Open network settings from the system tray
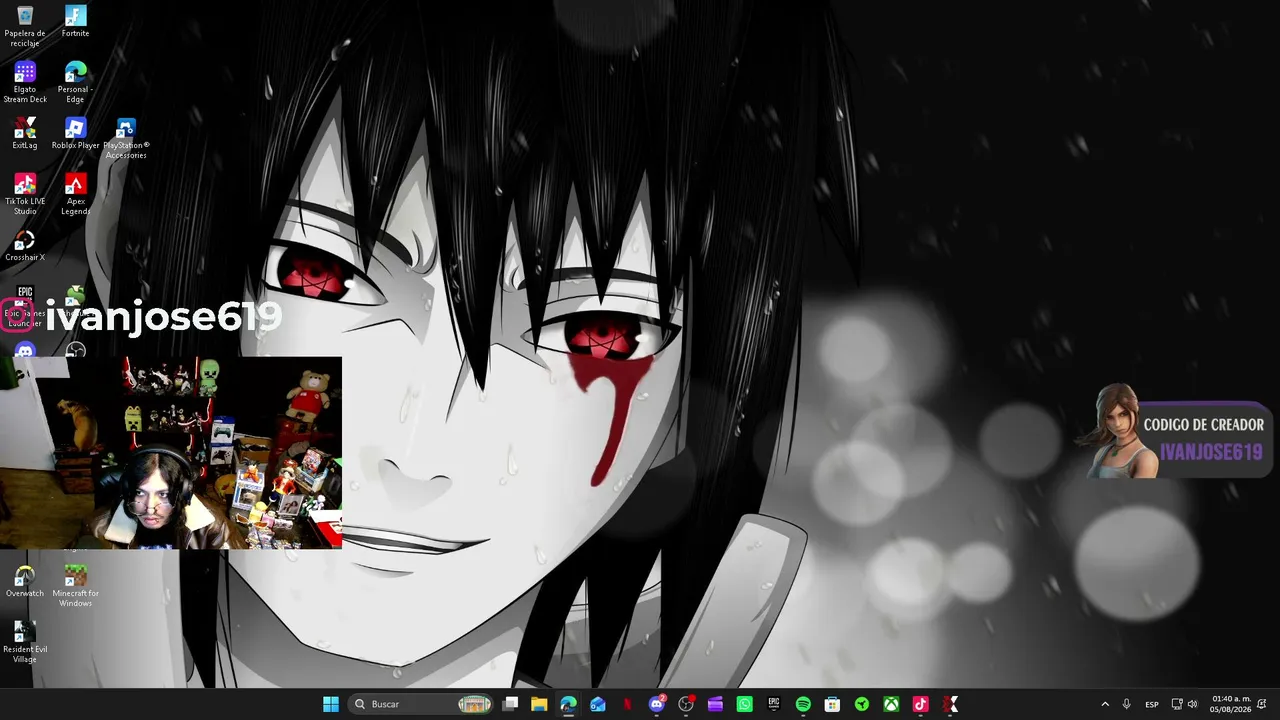This screenshot has height=720, width=1280. pyautogui.click(x=1177, y=704)
